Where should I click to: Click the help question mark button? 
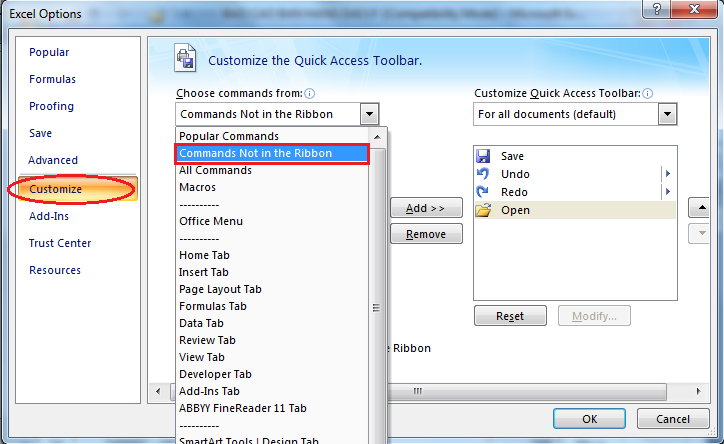point(657,9)
